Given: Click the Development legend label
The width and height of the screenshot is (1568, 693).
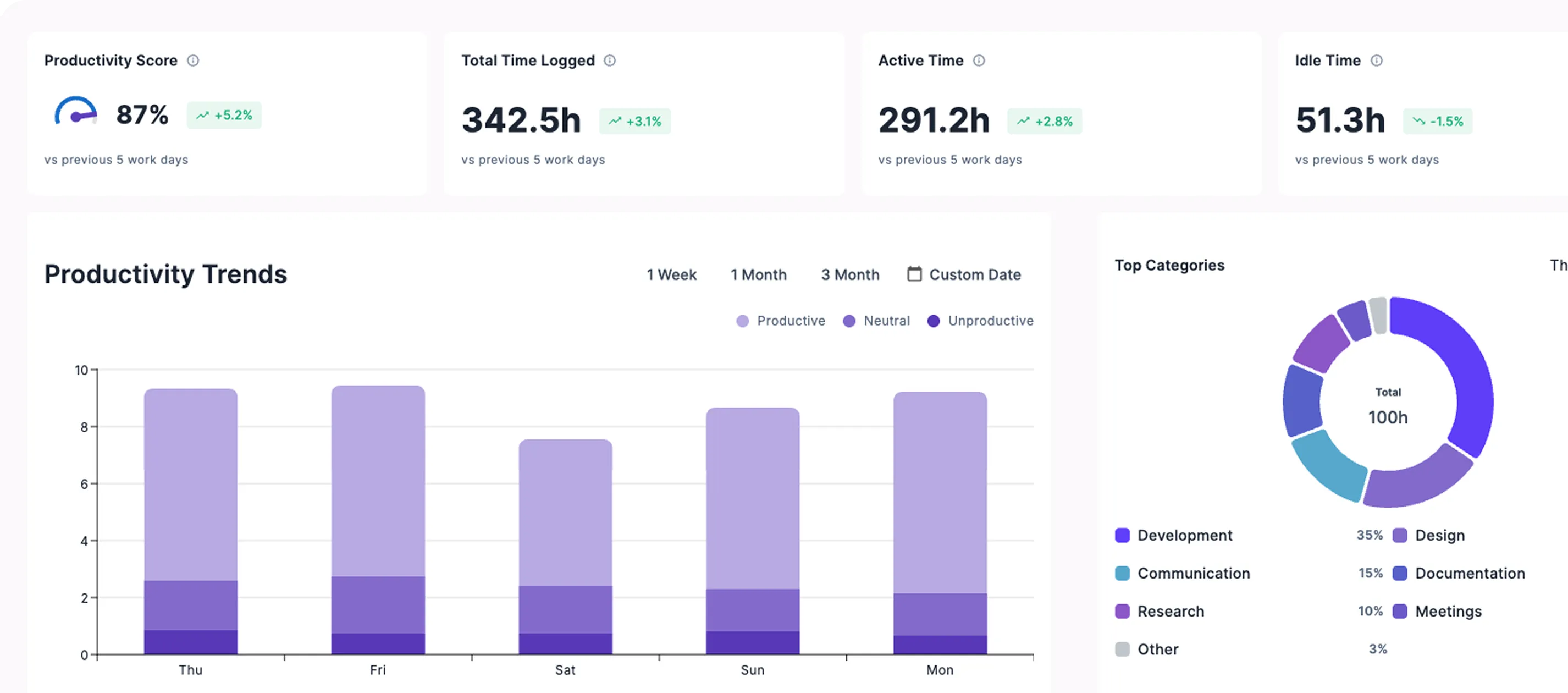Looking at the screenshot, I should pyautogui.click(x=1184, y=535).
